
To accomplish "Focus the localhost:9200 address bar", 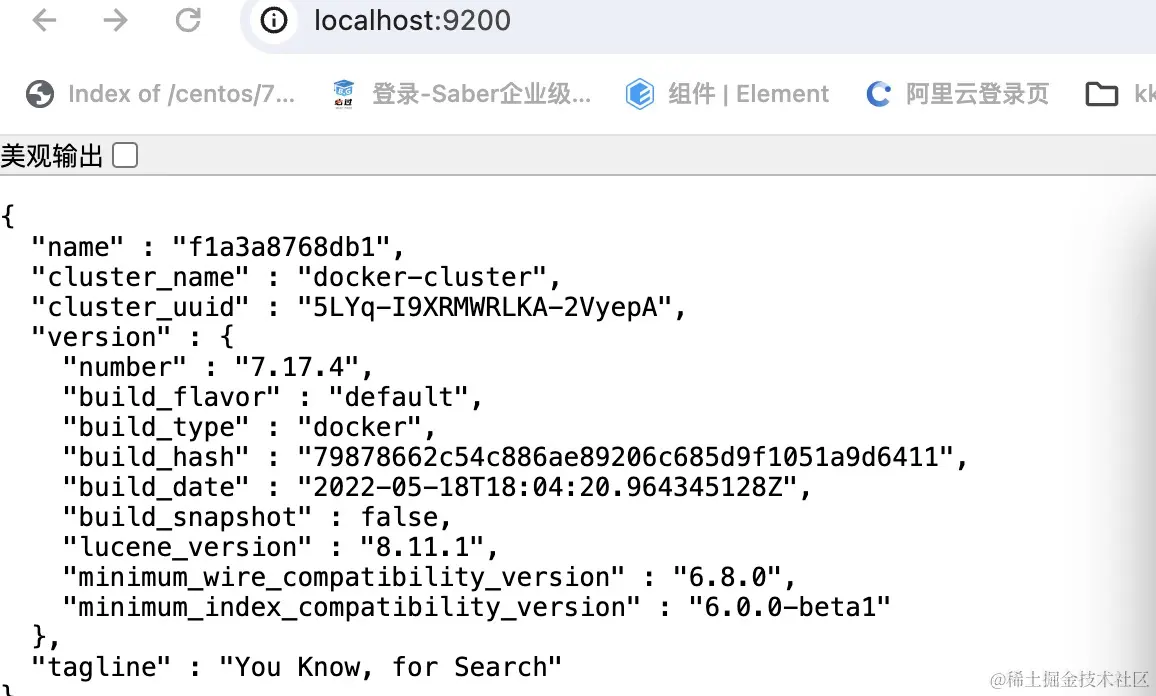I will [x=600, y=20].
